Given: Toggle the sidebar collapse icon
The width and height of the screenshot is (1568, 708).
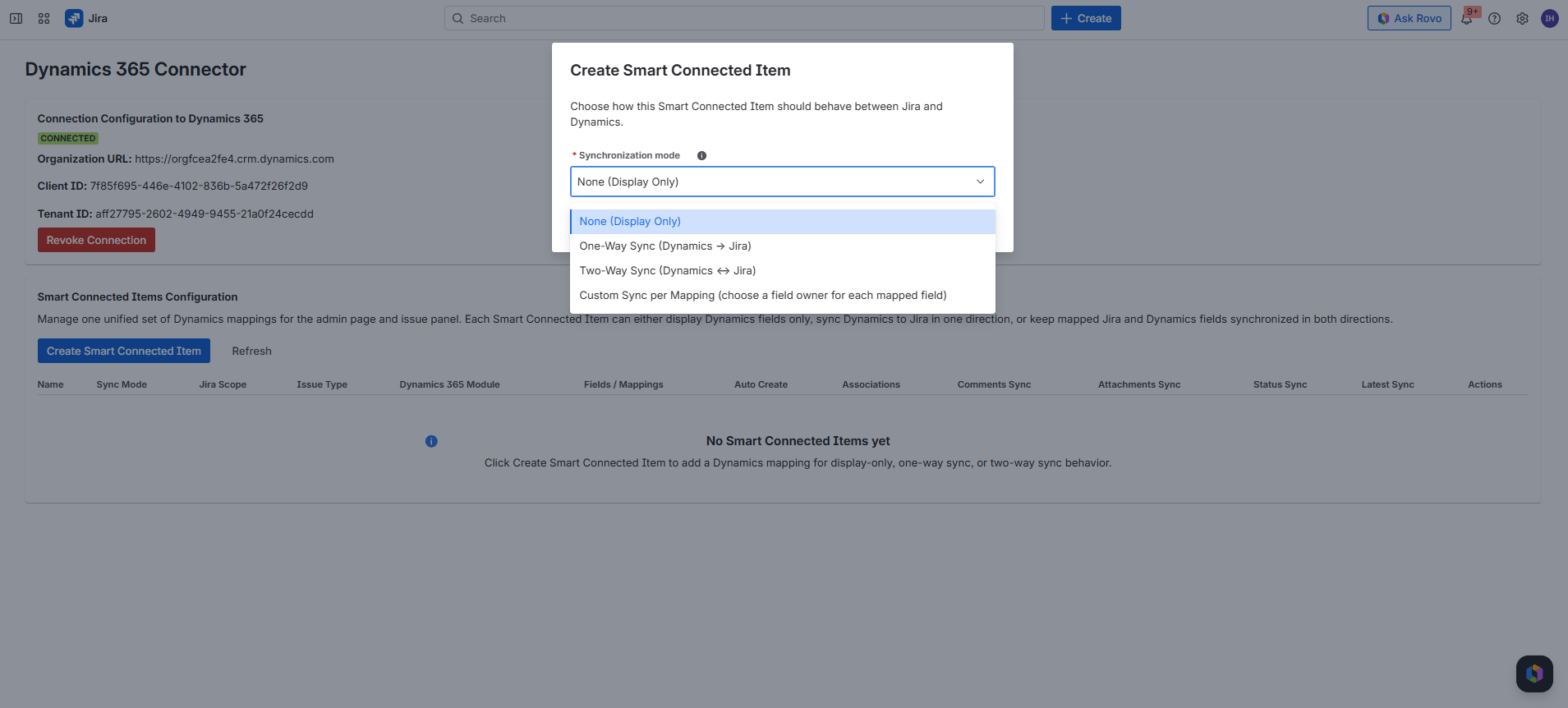Looking at the screenshot, I should click(x=16, y=18).
